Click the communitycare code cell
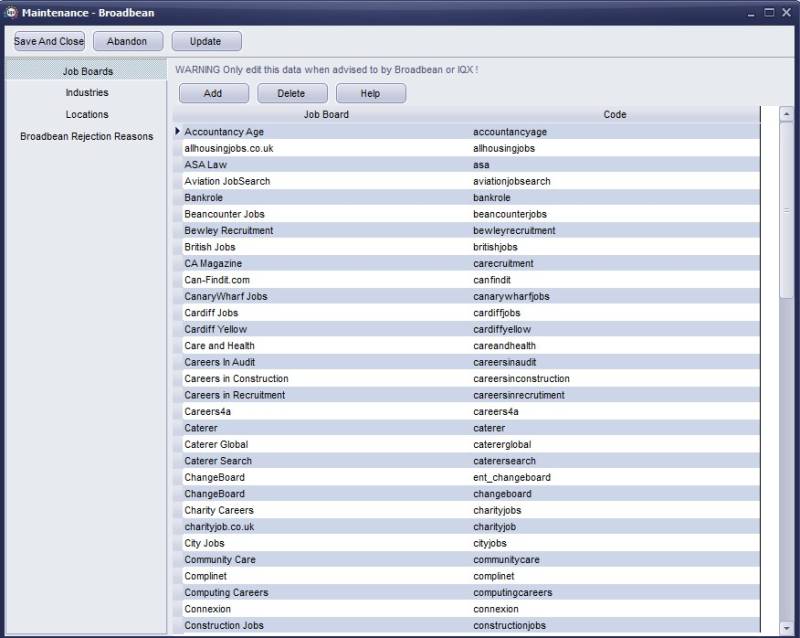 coord(615,559)
